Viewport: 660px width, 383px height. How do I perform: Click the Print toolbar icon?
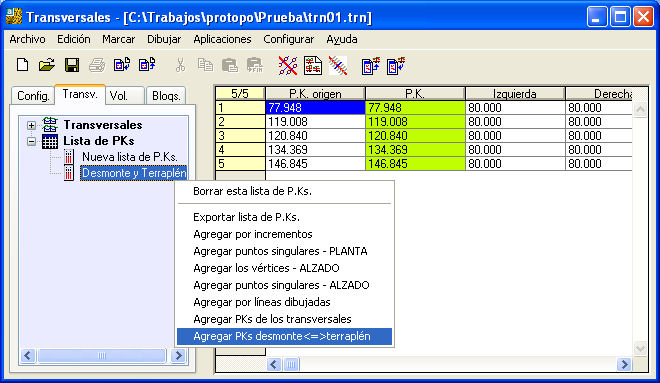pos(97,65)
